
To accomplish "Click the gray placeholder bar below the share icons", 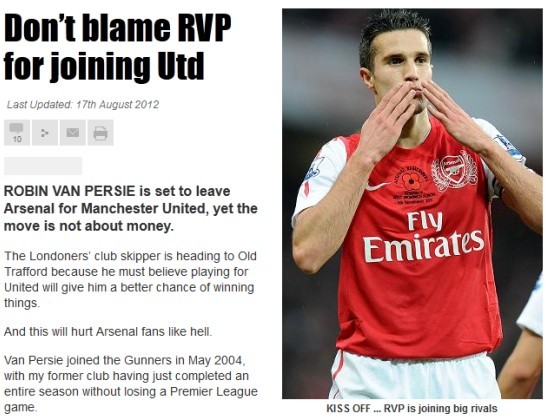I will coord(43,166).
